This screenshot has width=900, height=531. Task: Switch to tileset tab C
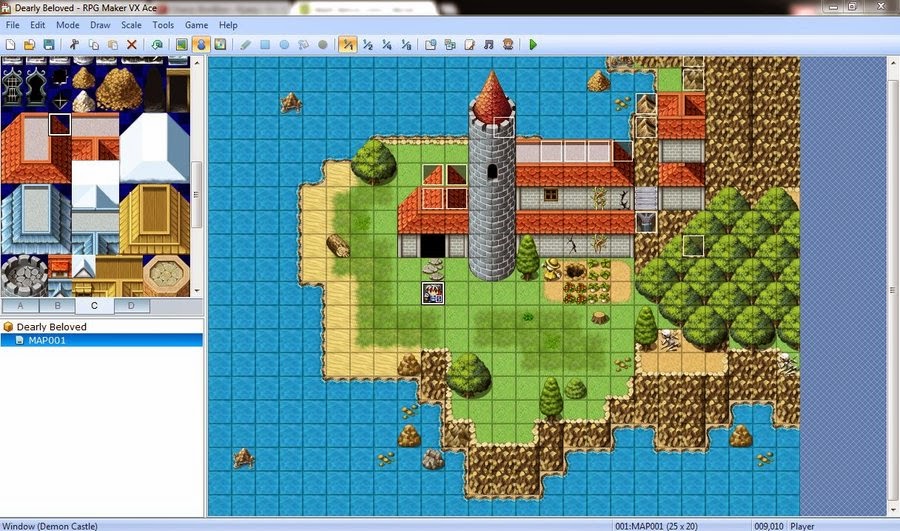pos(94,305)
